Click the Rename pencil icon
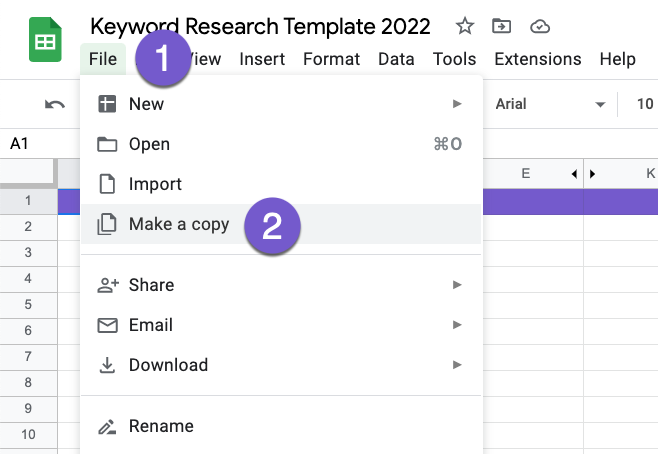Viewport: 658px width, 454px height. [x=107, y=426]
